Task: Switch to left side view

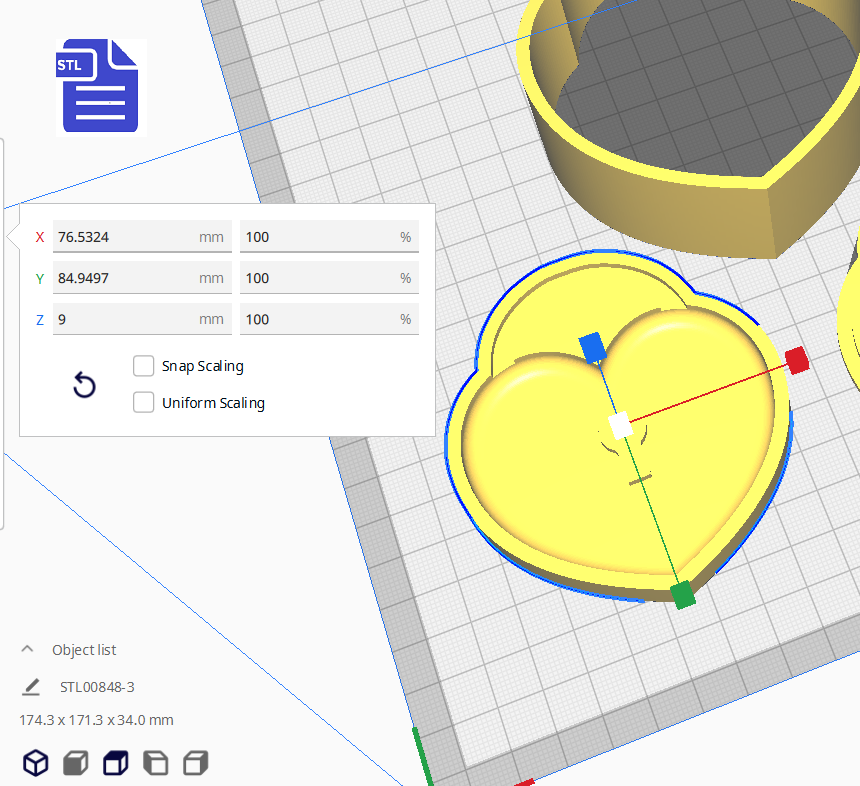Action: 156,764
